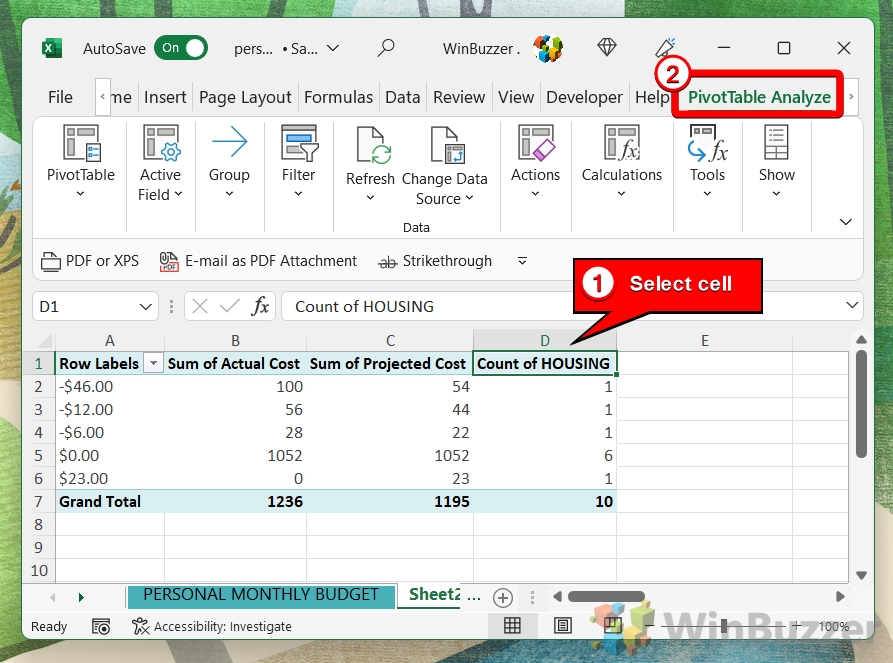The height and width of the screenshot is (663, 893).
Task: Switch to Page Layout view
Action: click(x=563, y=626)
